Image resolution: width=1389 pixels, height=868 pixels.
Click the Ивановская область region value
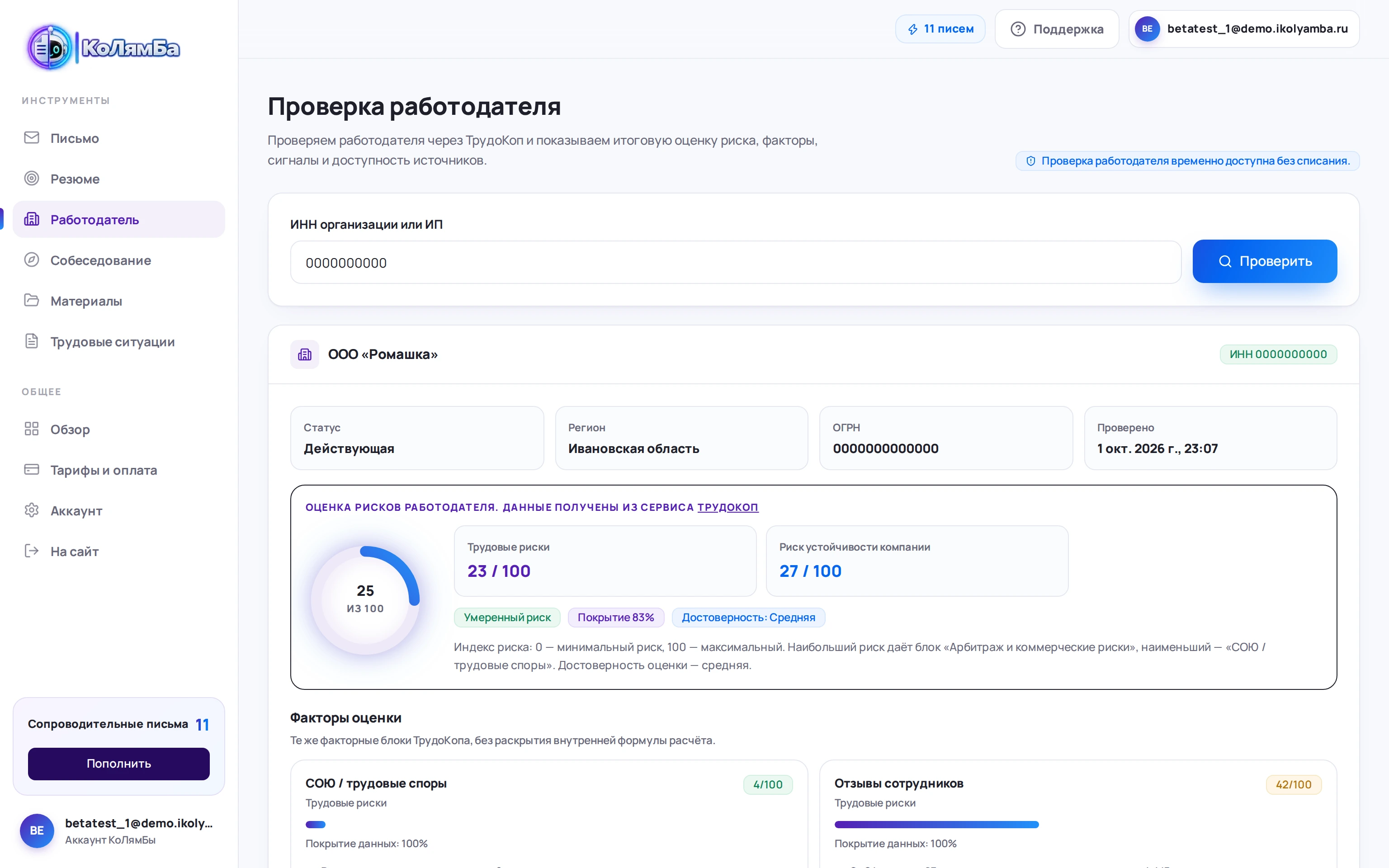(x=633, y=448)
